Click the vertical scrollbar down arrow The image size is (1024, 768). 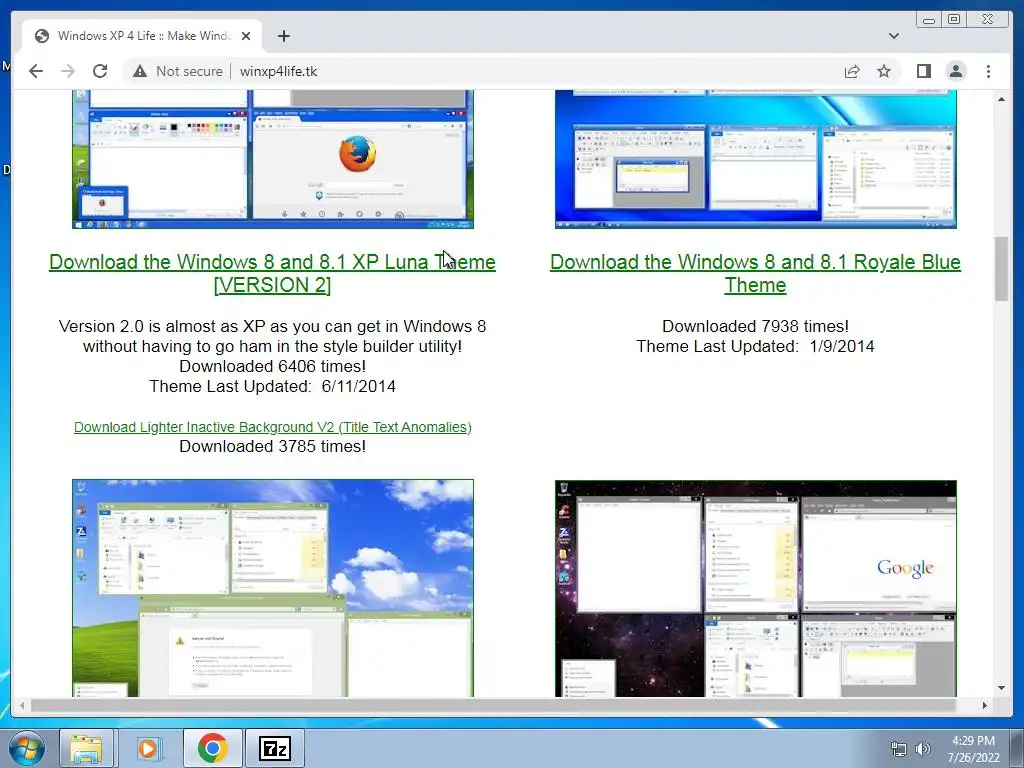1001,688
